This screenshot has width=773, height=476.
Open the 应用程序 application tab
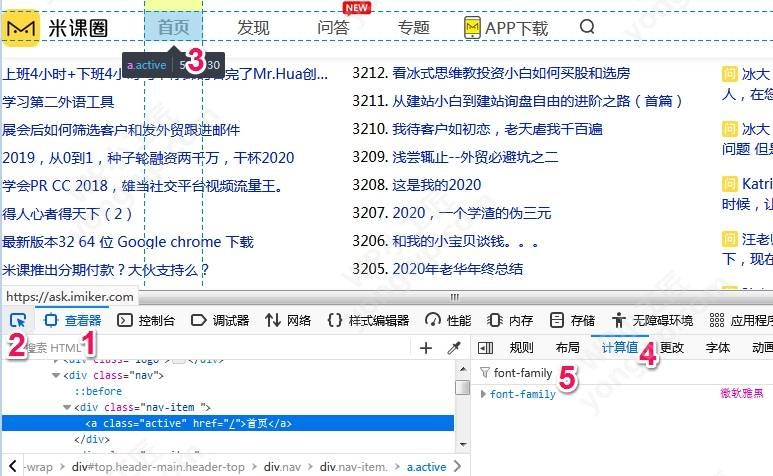point(740,321)
